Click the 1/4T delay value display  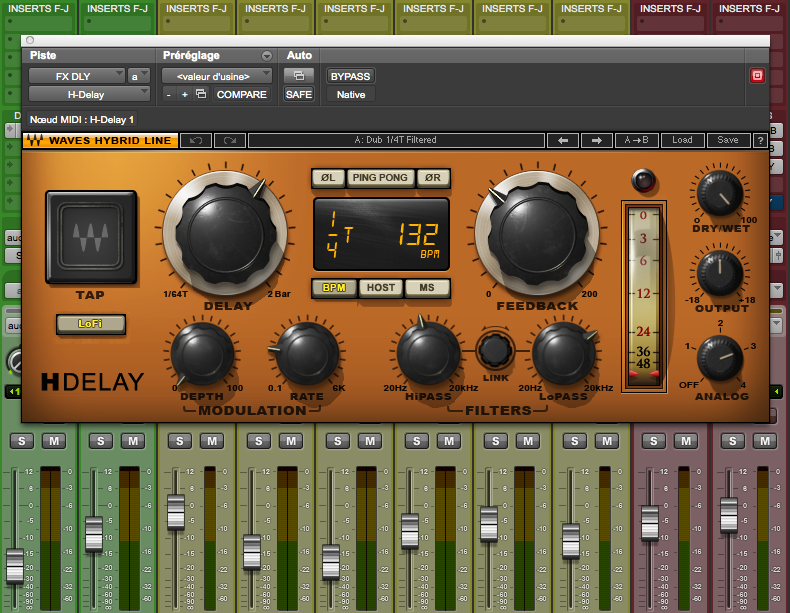[339, 234]
